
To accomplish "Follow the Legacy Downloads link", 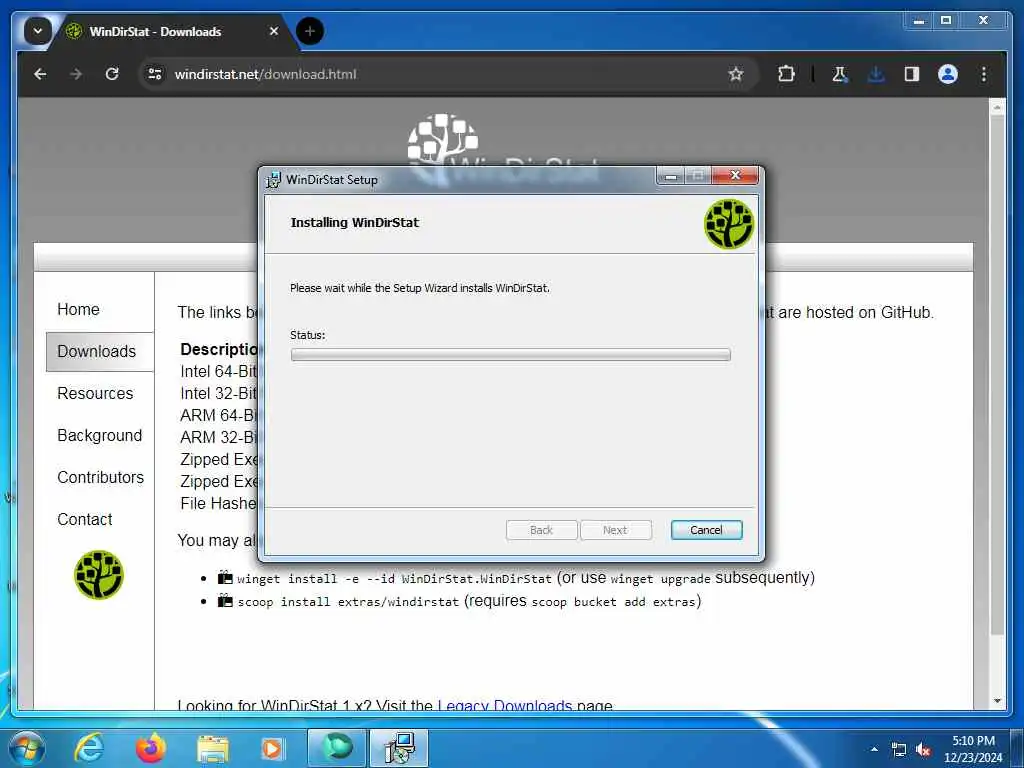I will click(504, 705).
